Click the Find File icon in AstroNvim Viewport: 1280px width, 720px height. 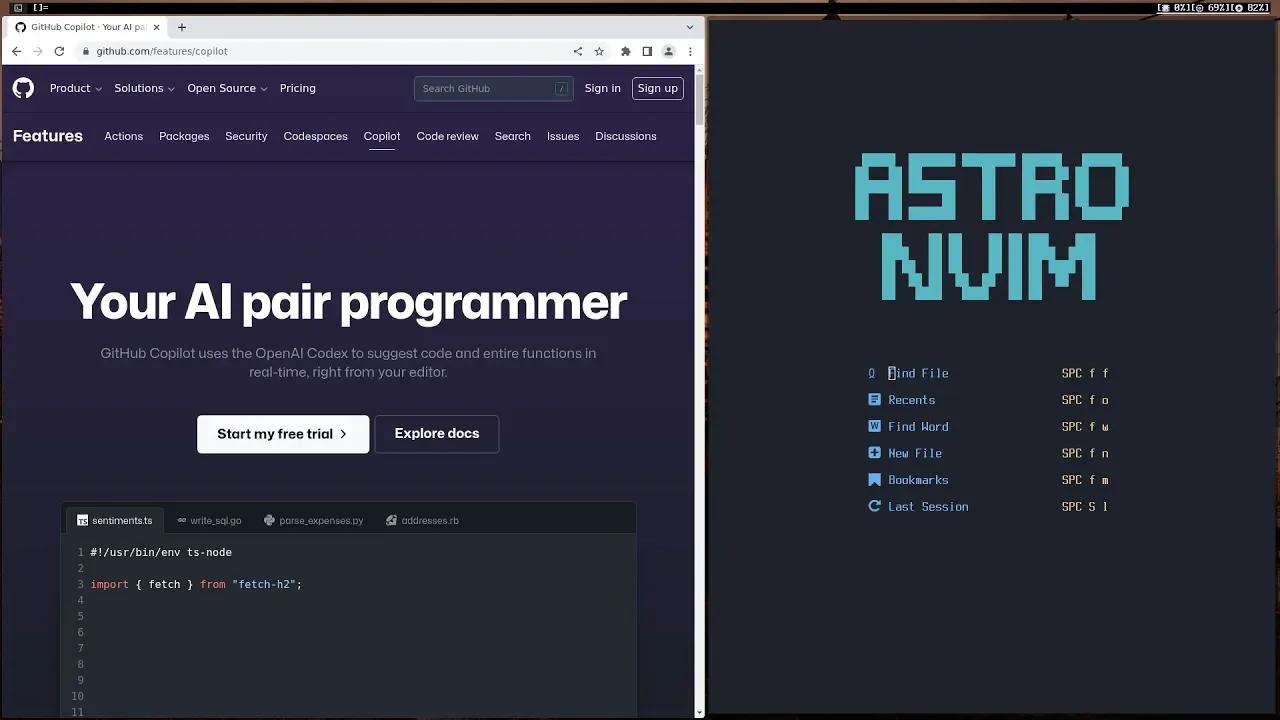click(872, 373)
